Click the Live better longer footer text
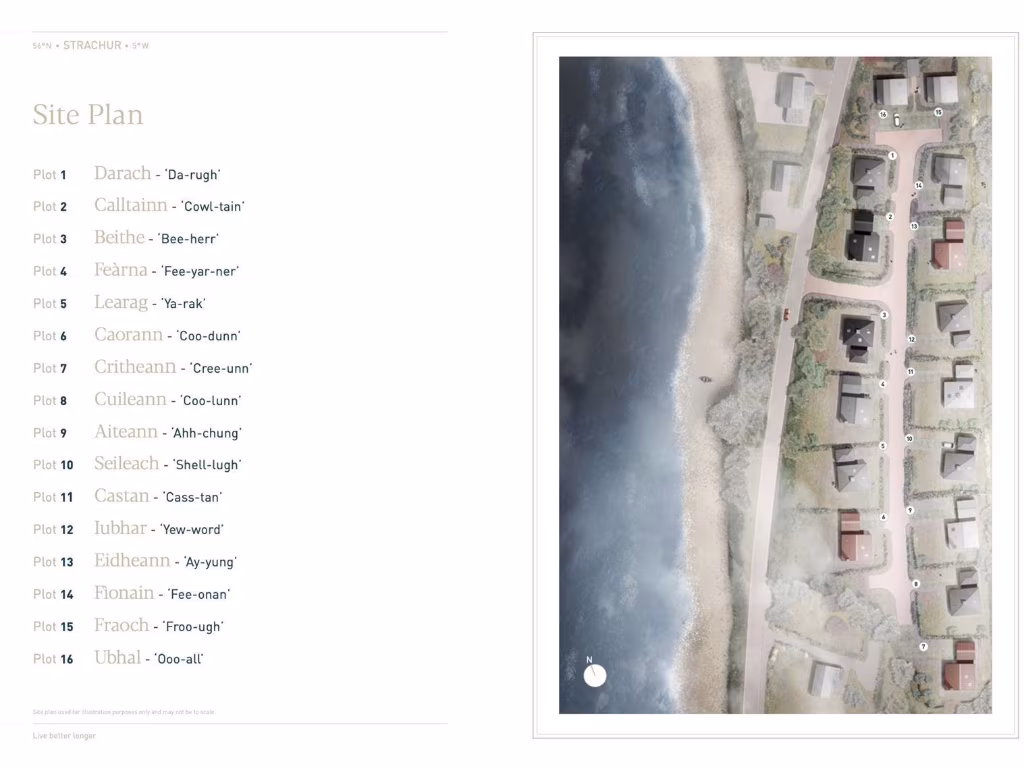This screenshot has height=768, width=1024. pyautogui.click(x=64, y=736)
